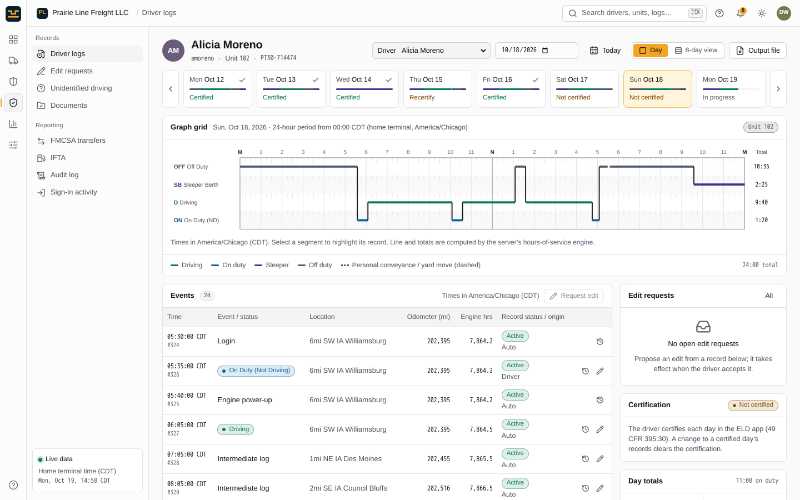The width and height of the screenshot is (800, 500).
Task: Open Driver logs in sidebar
Action: (88, 54)
